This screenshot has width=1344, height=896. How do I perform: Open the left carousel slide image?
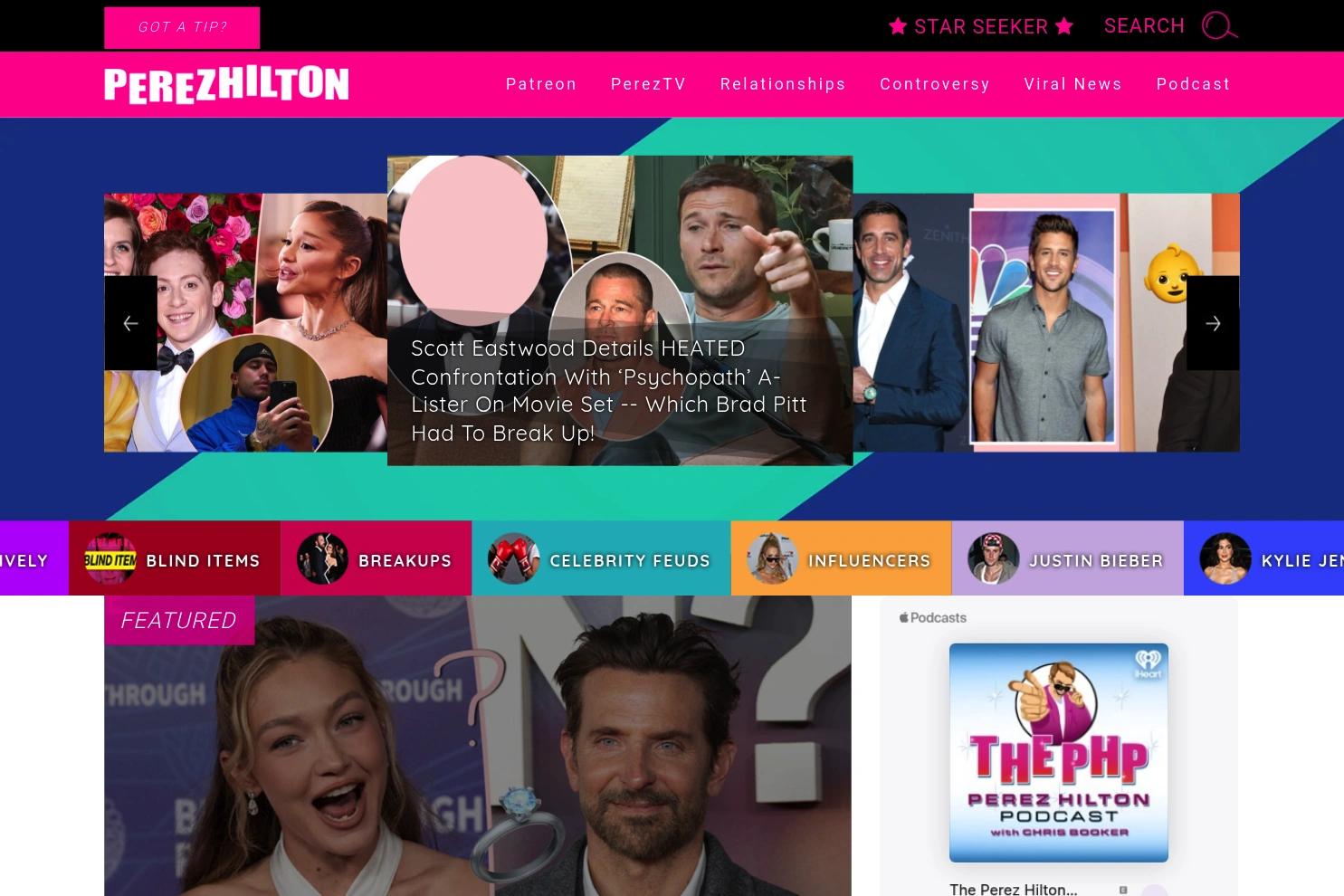[x=245, y=322]
